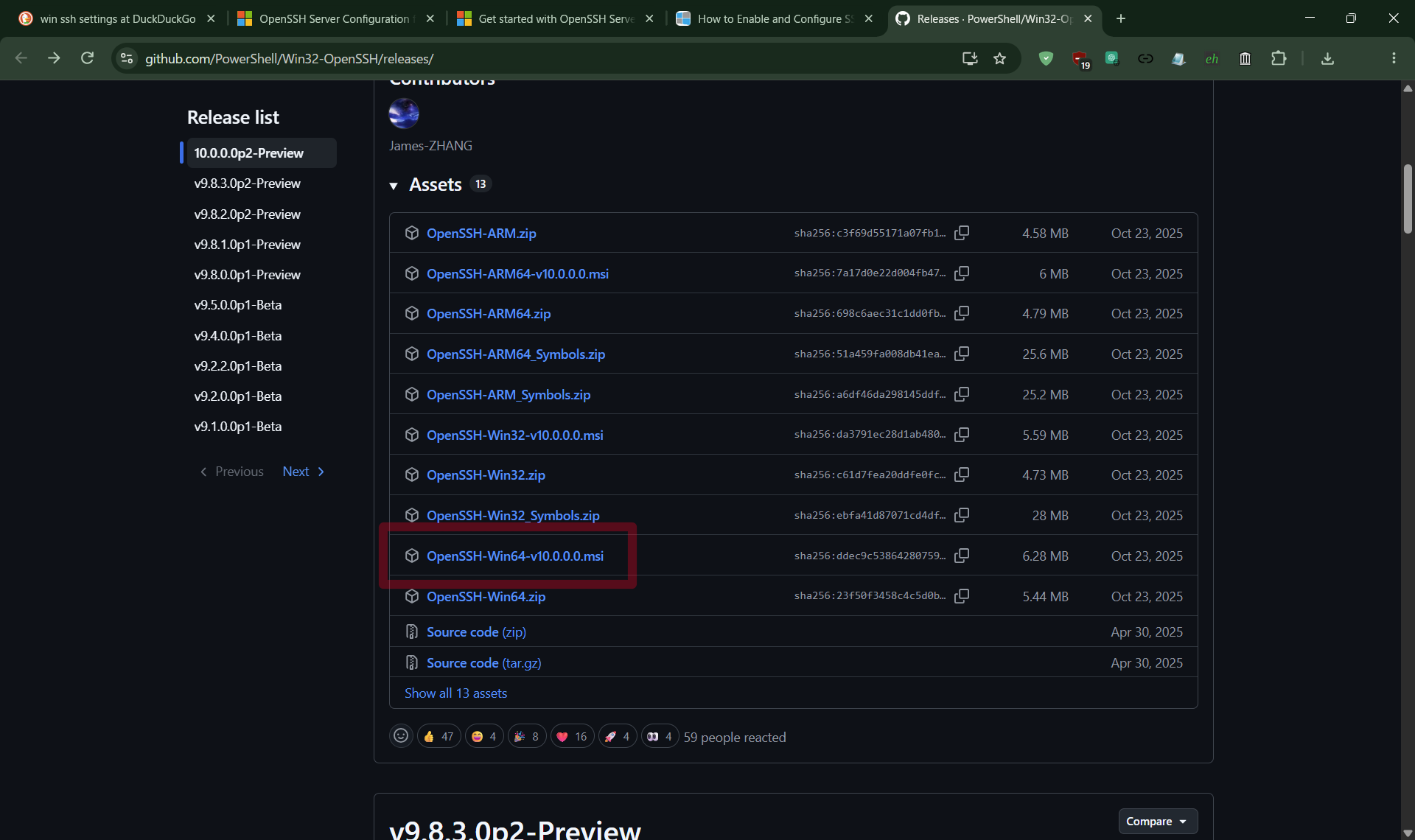Open a new browser tab
Image resolution: width=1415 pixels, height=840 pixels.
pos(1121,18)
